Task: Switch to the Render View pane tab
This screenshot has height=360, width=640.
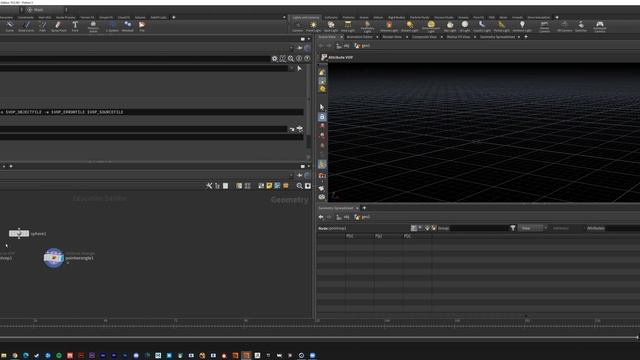Action: (x=392, y=37)
